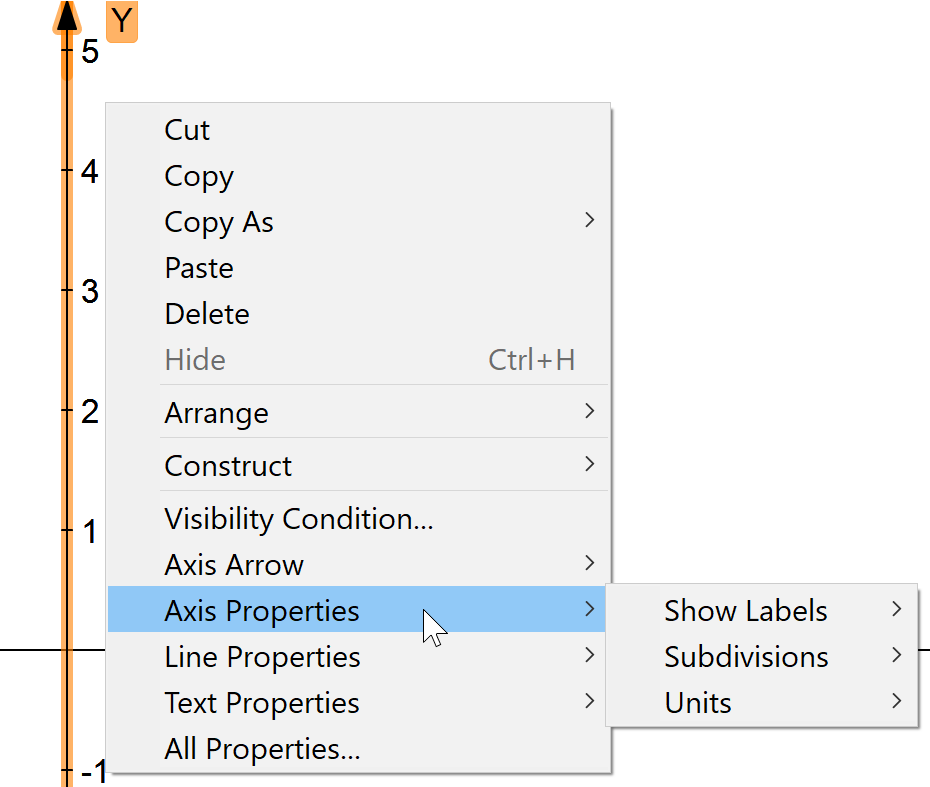Click the orange Y axis label badge
Viewport: 930px width, 787px height.
click(122, 22)
